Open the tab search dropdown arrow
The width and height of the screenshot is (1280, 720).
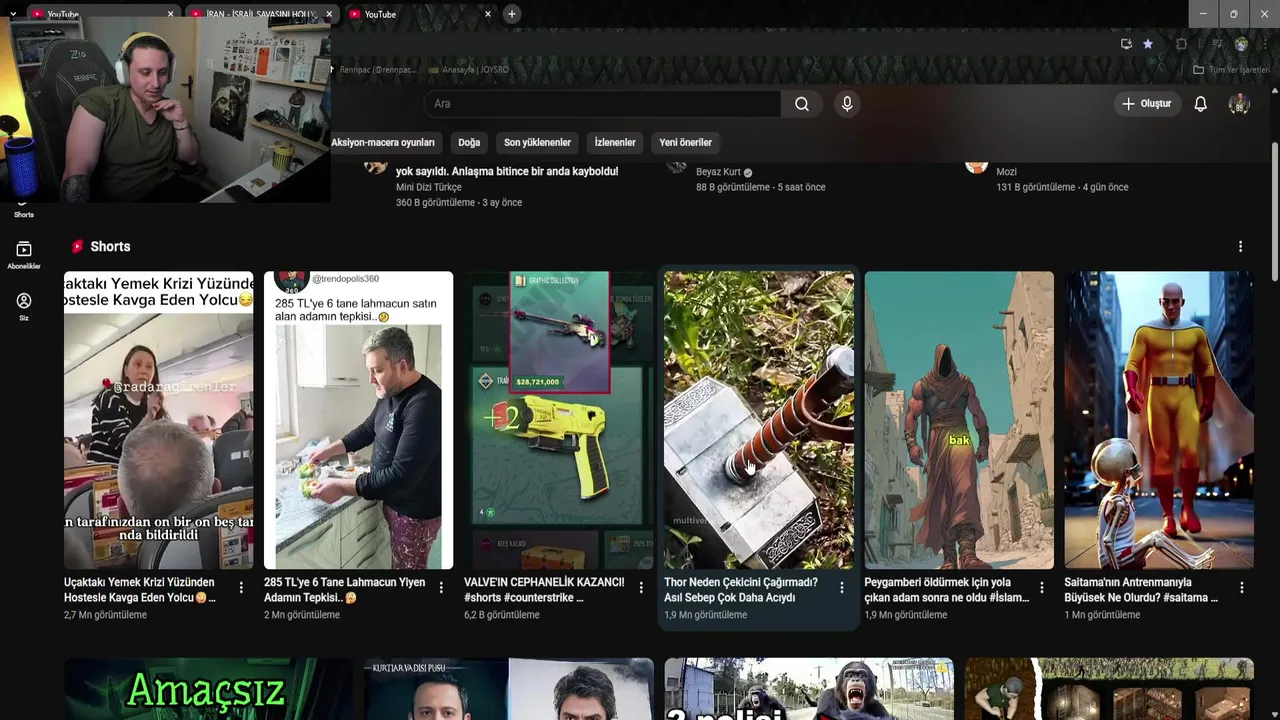[x=13, y=14]
